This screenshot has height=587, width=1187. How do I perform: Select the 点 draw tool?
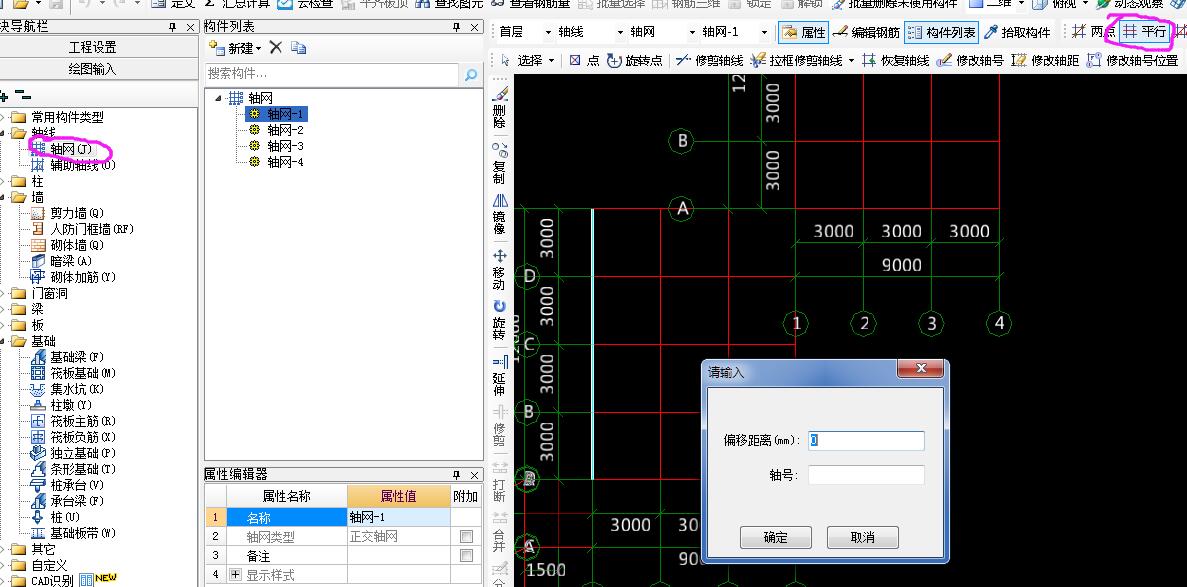click(584, 60)
